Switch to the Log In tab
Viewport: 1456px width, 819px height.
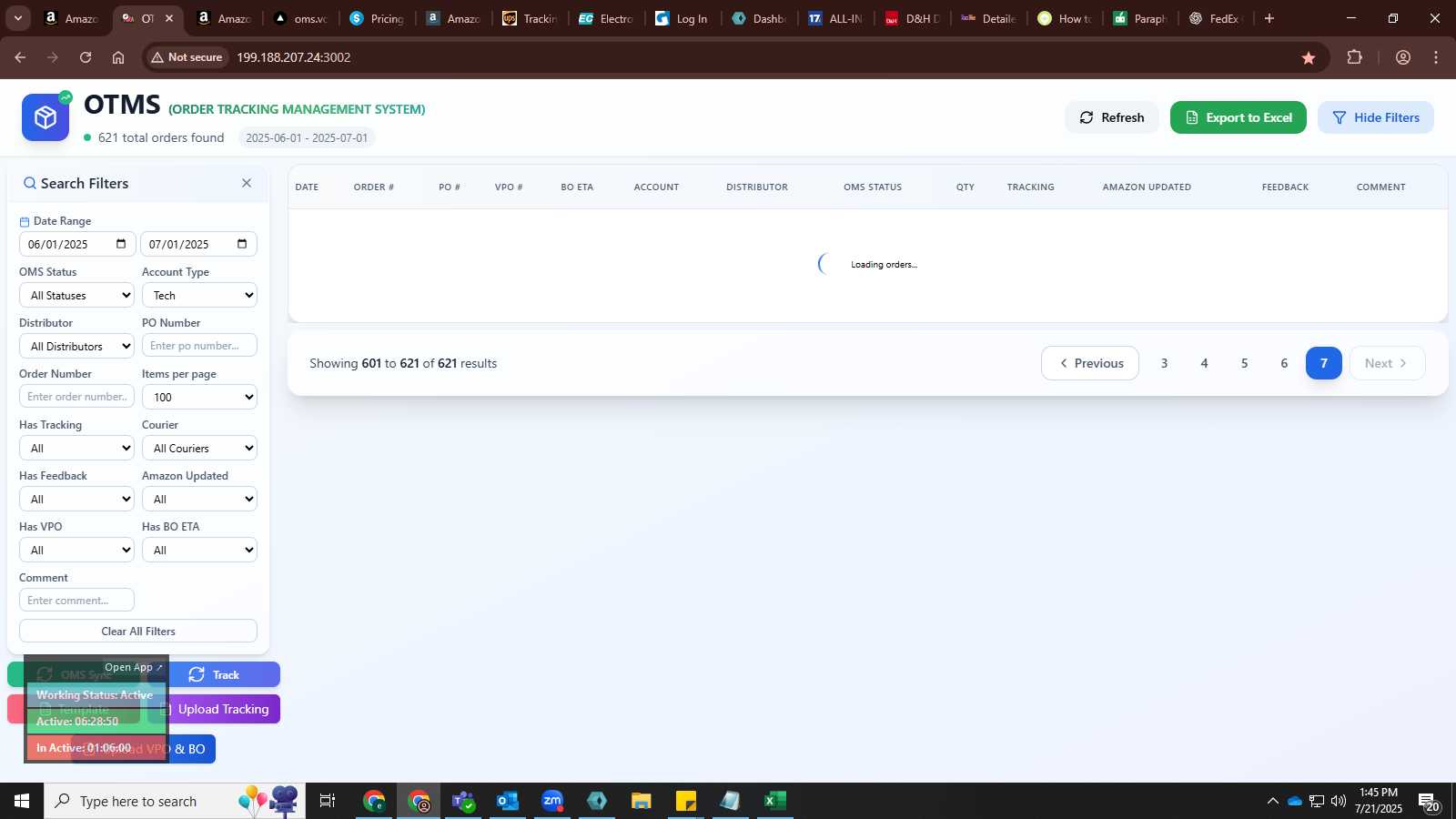(x=682, y=18)
